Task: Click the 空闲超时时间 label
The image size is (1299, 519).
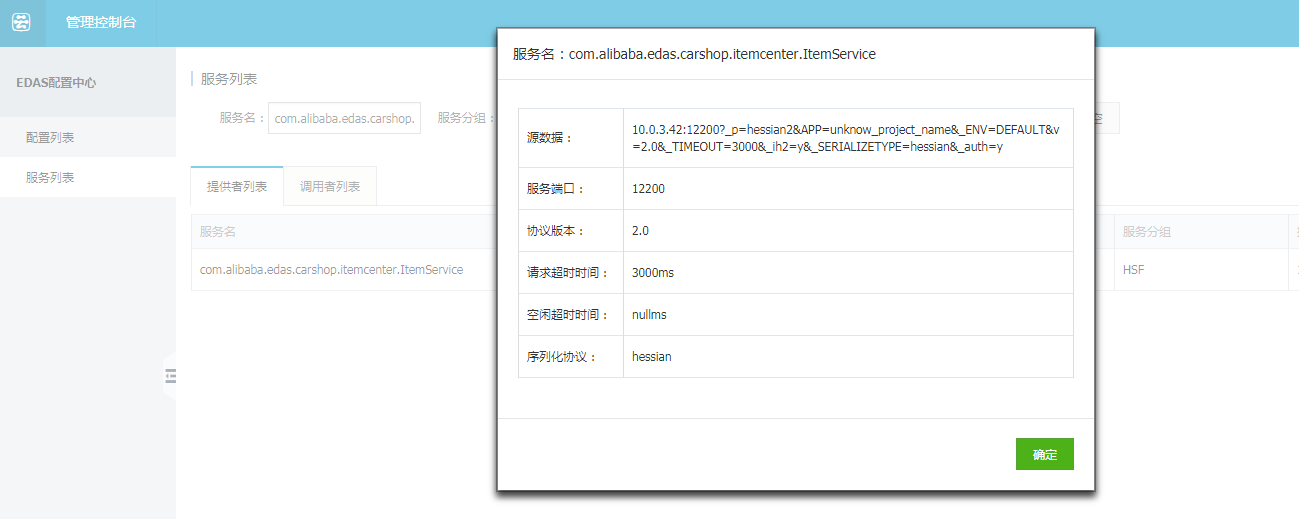Action: tap(567, 314)
